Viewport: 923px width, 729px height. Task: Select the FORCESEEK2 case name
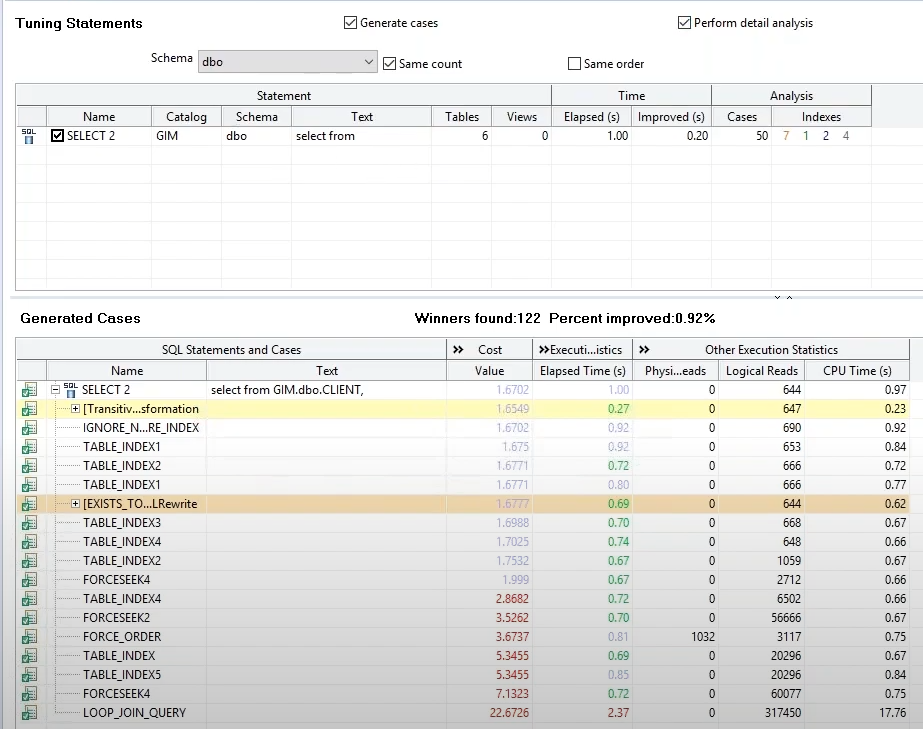click(117, 618)
